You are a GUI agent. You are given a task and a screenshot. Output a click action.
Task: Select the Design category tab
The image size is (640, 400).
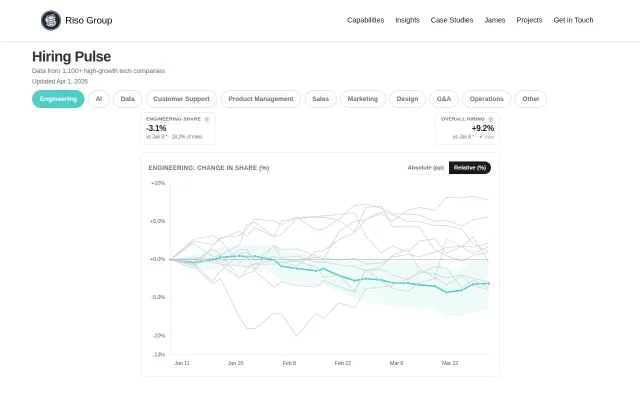[407, 99]
